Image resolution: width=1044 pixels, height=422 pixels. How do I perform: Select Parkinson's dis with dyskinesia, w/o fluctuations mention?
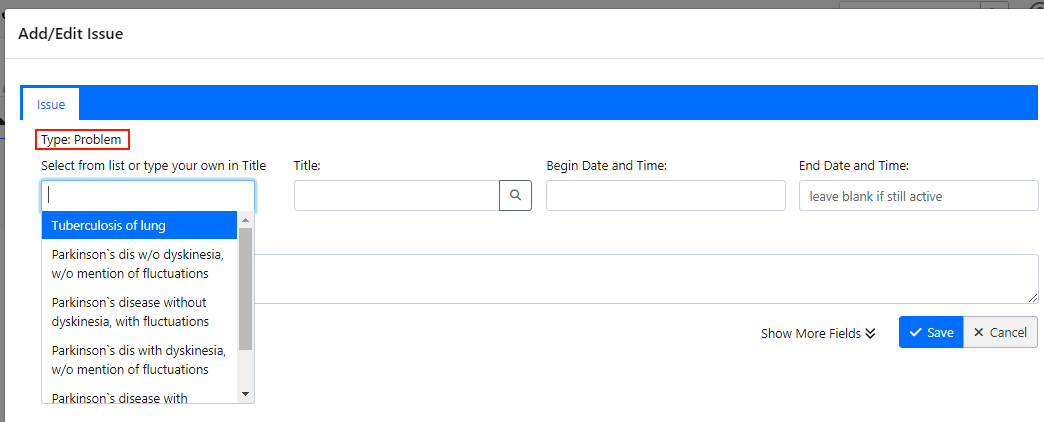[x=139, y=360]
